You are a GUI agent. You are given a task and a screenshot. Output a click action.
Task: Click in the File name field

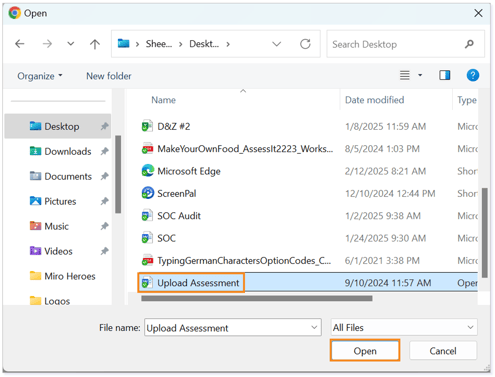233,328
